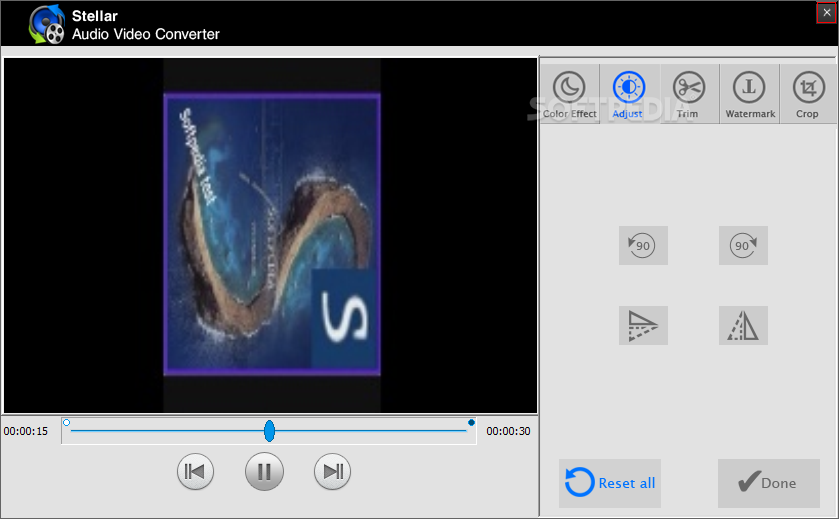Viewport: 839px width, 519px height.
Task: Open the Watermark tab
Action: (x=750, y=94)
